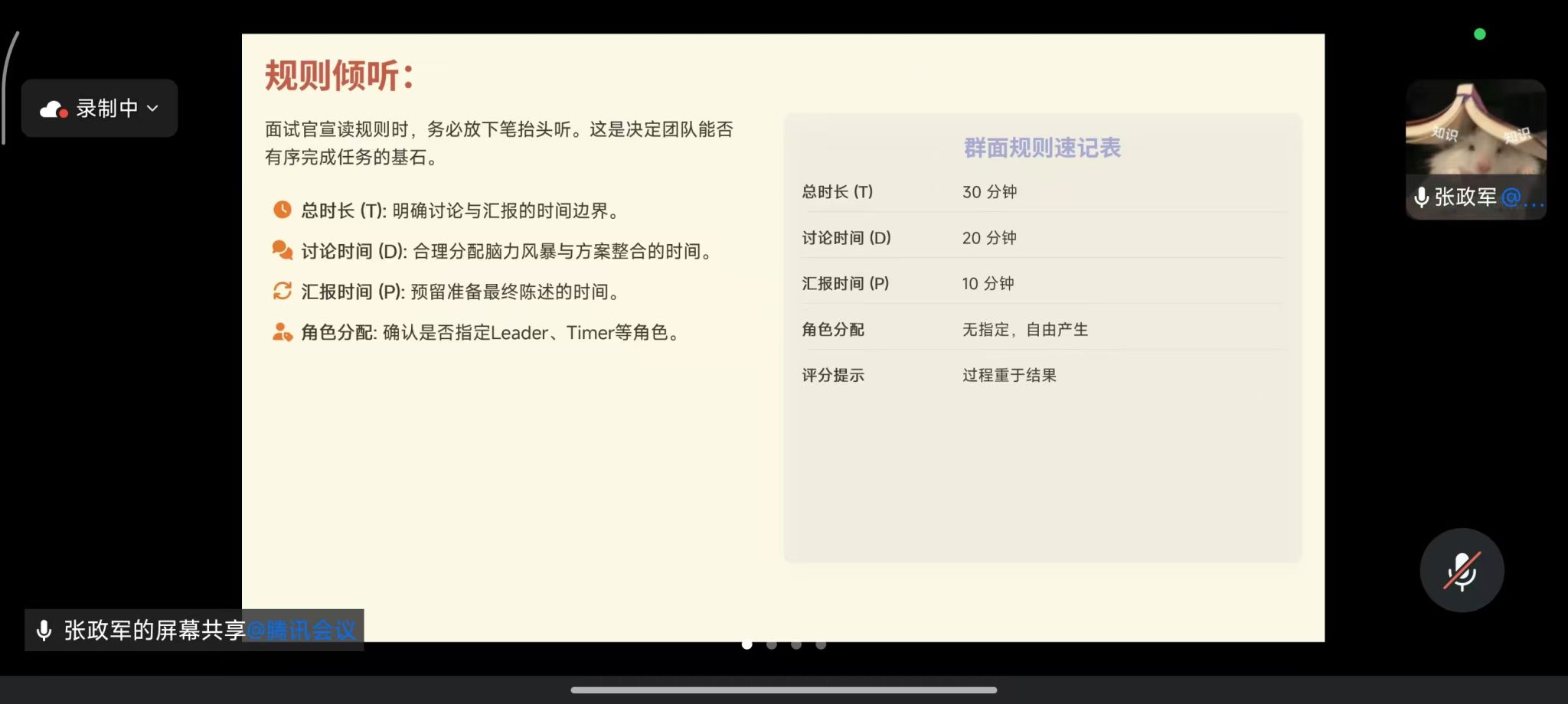Unmute with the crossed-out microphone button

click(x=1462, y=570)
